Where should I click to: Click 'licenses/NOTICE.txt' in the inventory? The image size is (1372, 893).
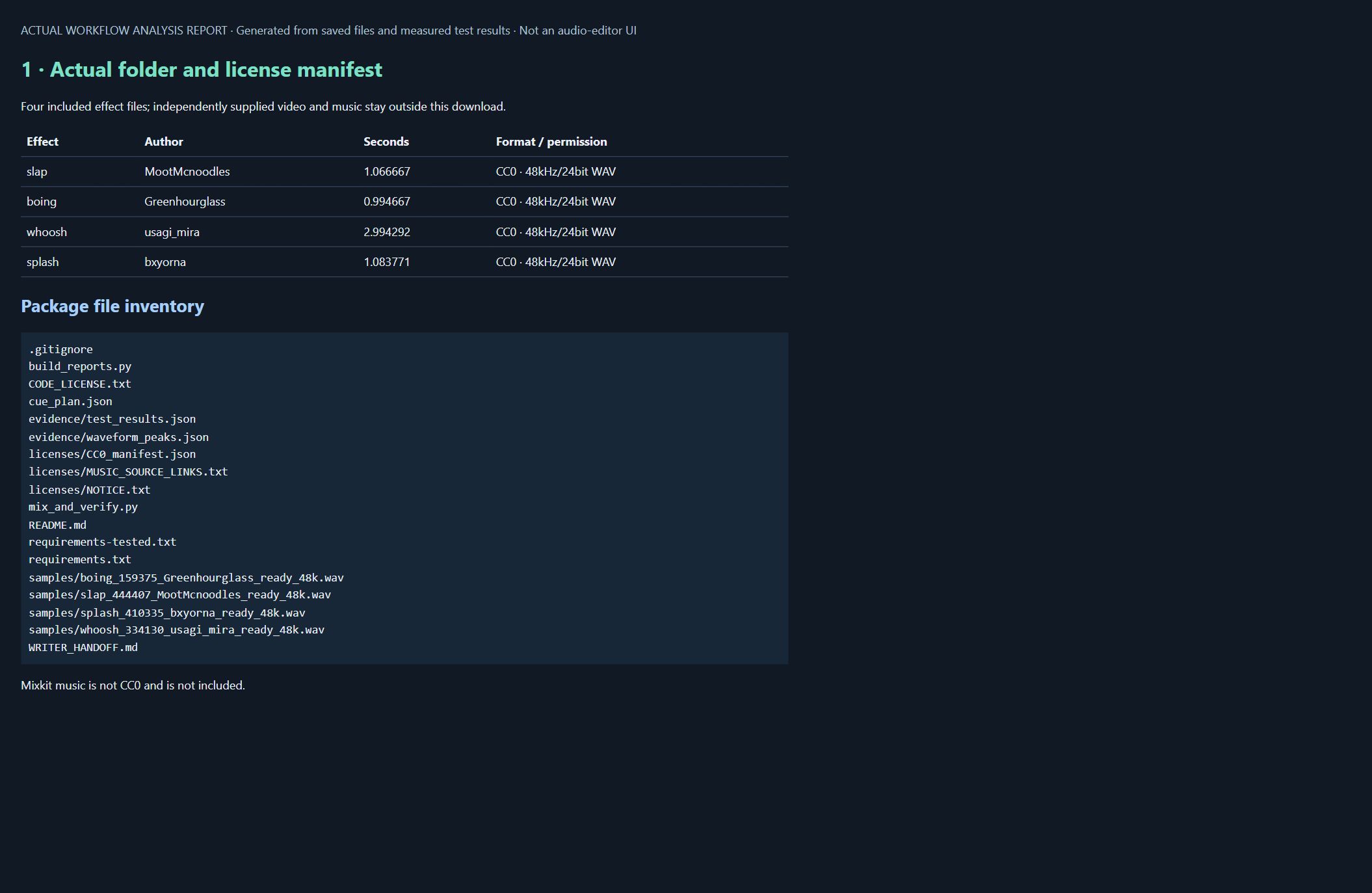point(90,490)
